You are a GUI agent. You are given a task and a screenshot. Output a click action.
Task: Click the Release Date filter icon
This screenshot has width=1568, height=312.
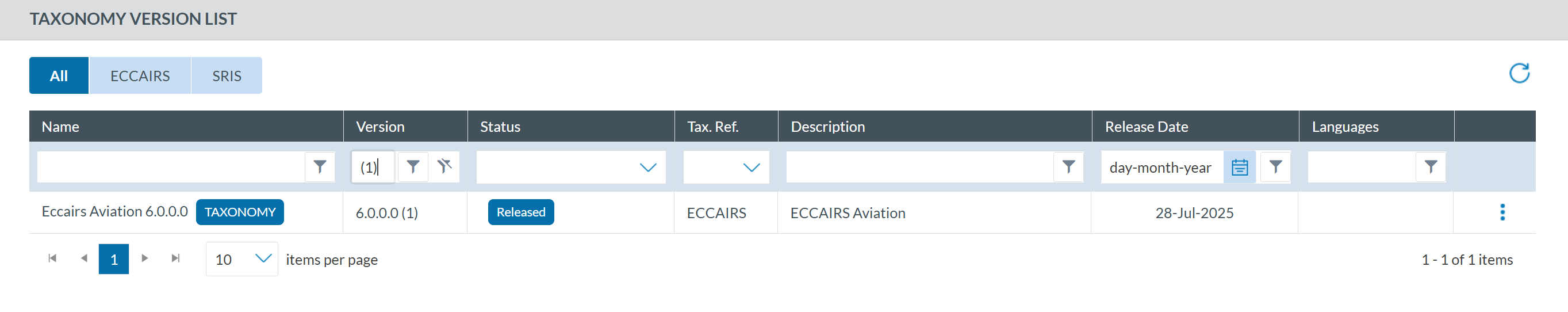tap(1275, 166)
